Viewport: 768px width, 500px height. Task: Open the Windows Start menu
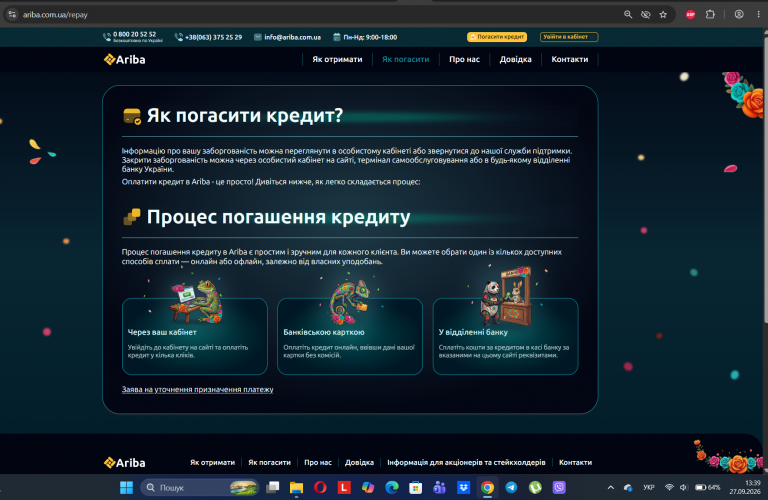pos(126,488)
